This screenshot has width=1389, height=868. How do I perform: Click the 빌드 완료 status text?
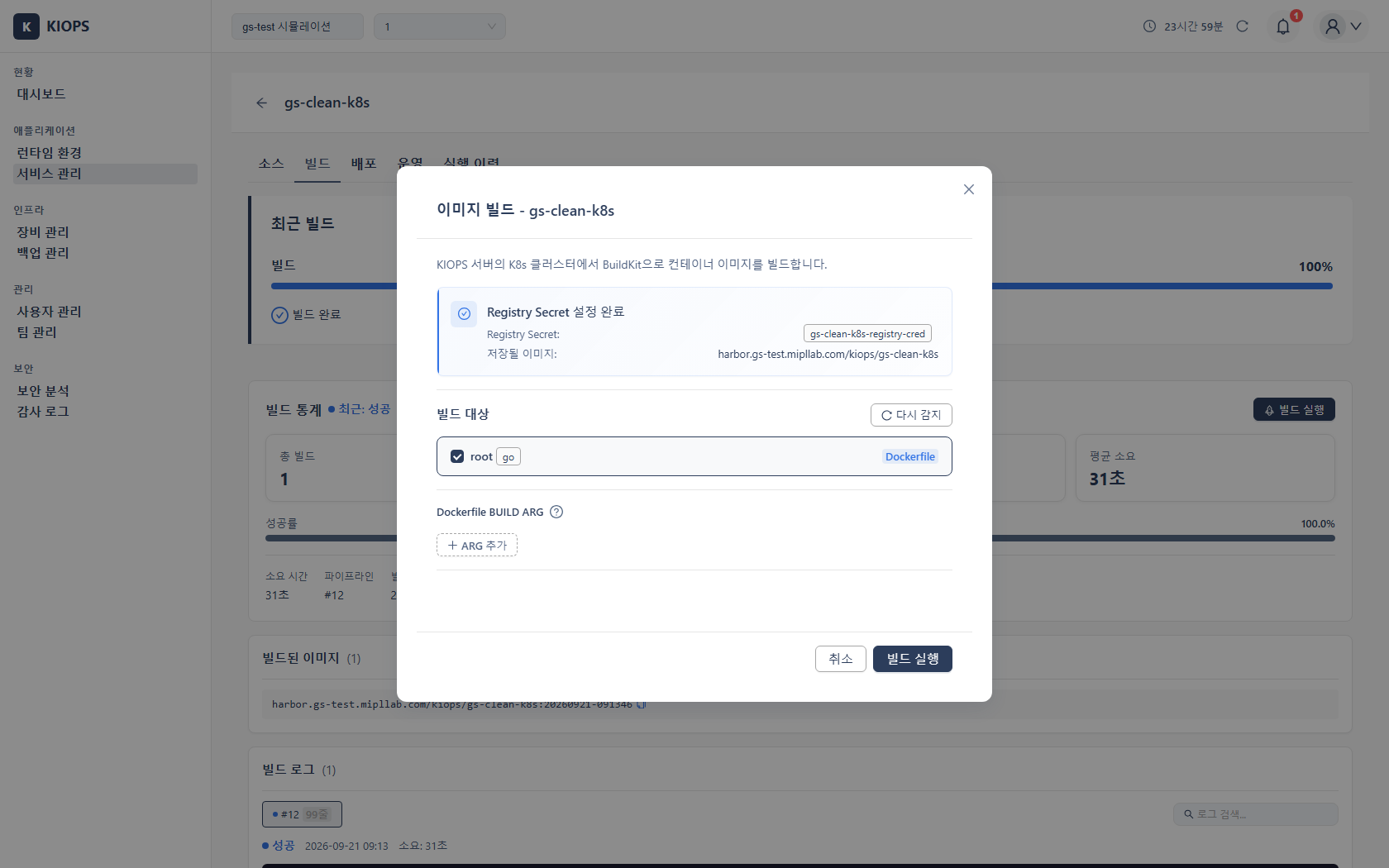[x=317, y=315]
